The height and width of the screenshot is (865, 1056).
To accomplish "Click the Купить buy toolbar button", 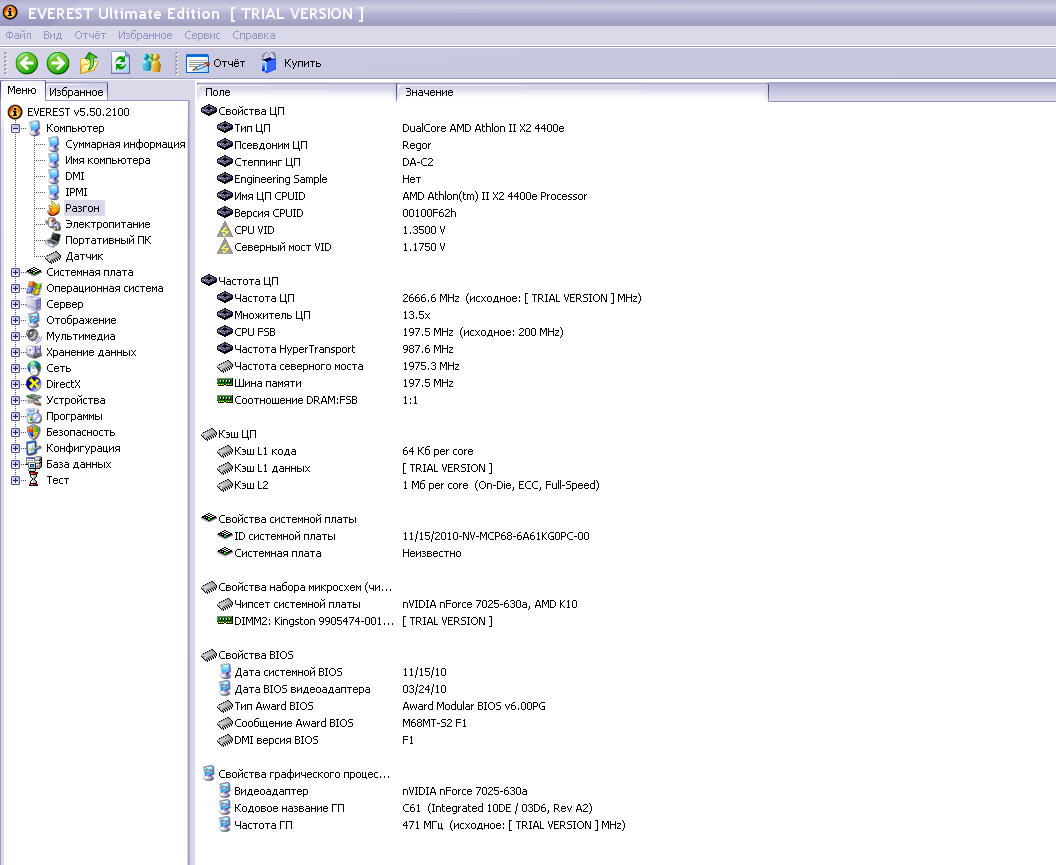I will coord(291,63).
